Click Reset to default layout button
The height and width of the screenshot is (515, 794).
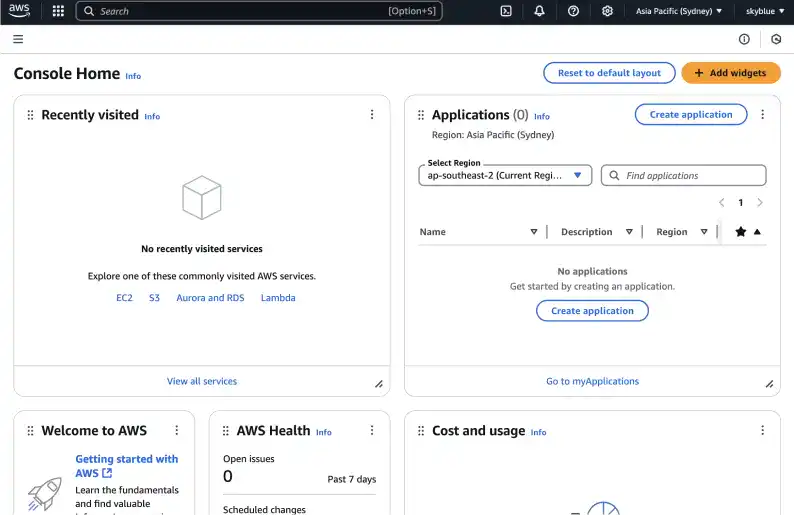[609, 73]
